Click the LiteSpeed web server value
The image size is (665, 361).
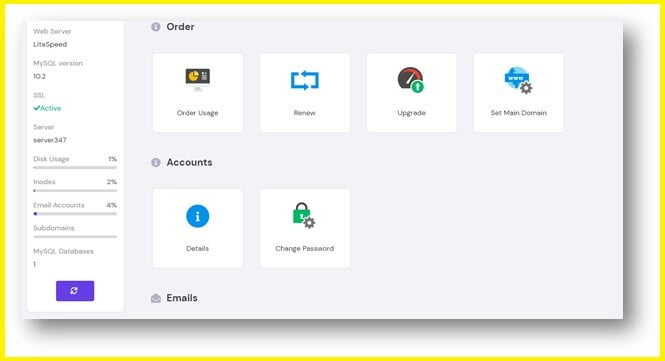click(x=50, y=44)
